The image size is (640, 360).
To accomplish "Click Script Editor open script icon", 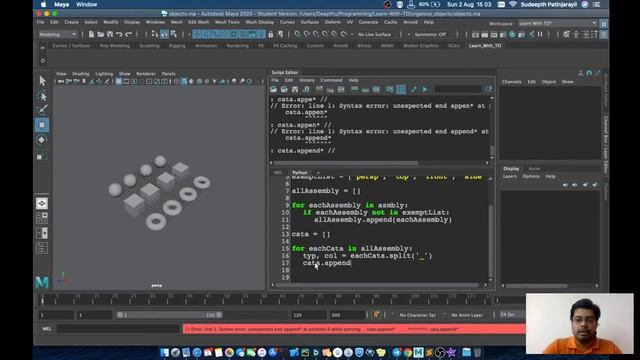I will (273, 89).
